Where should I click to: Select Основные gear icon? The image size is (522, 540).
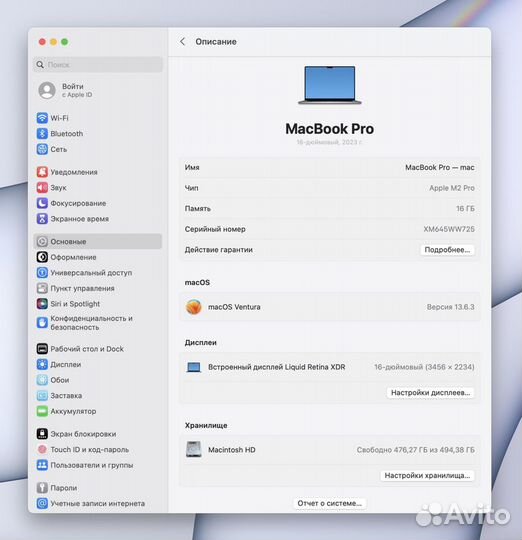click(42, 241)
